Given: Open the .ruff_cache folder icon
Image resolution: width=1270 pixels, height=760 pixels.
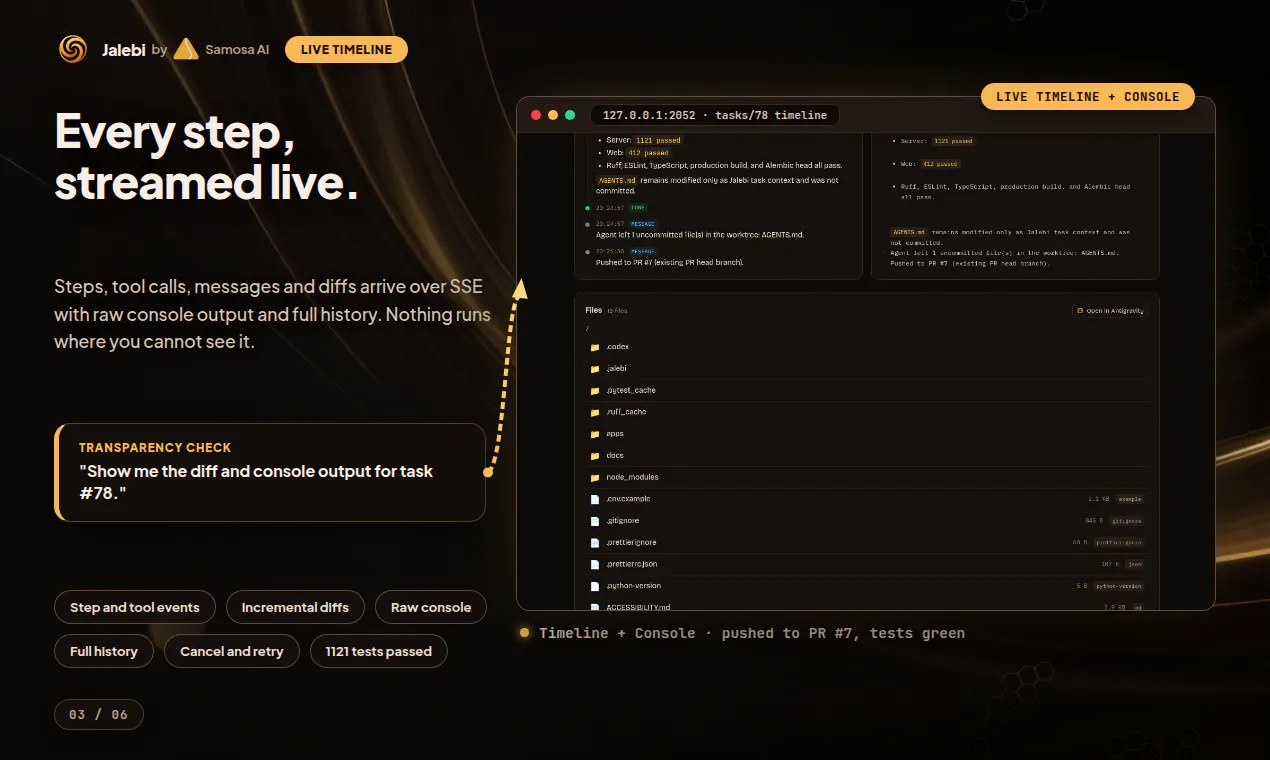Looking at the screenshot, I should tap(595, 412).
